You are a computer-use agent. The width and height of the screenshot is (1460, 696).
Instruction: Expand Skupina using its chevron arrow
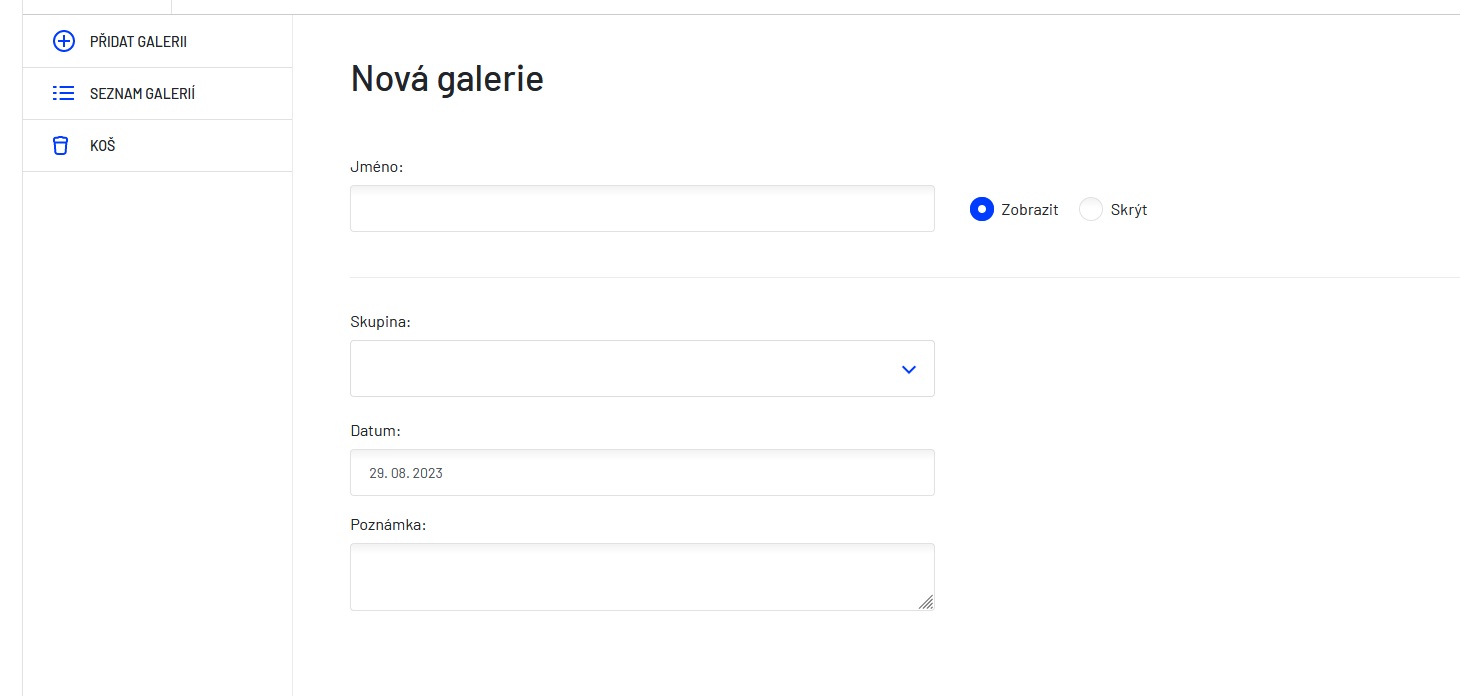coord(909,369)
